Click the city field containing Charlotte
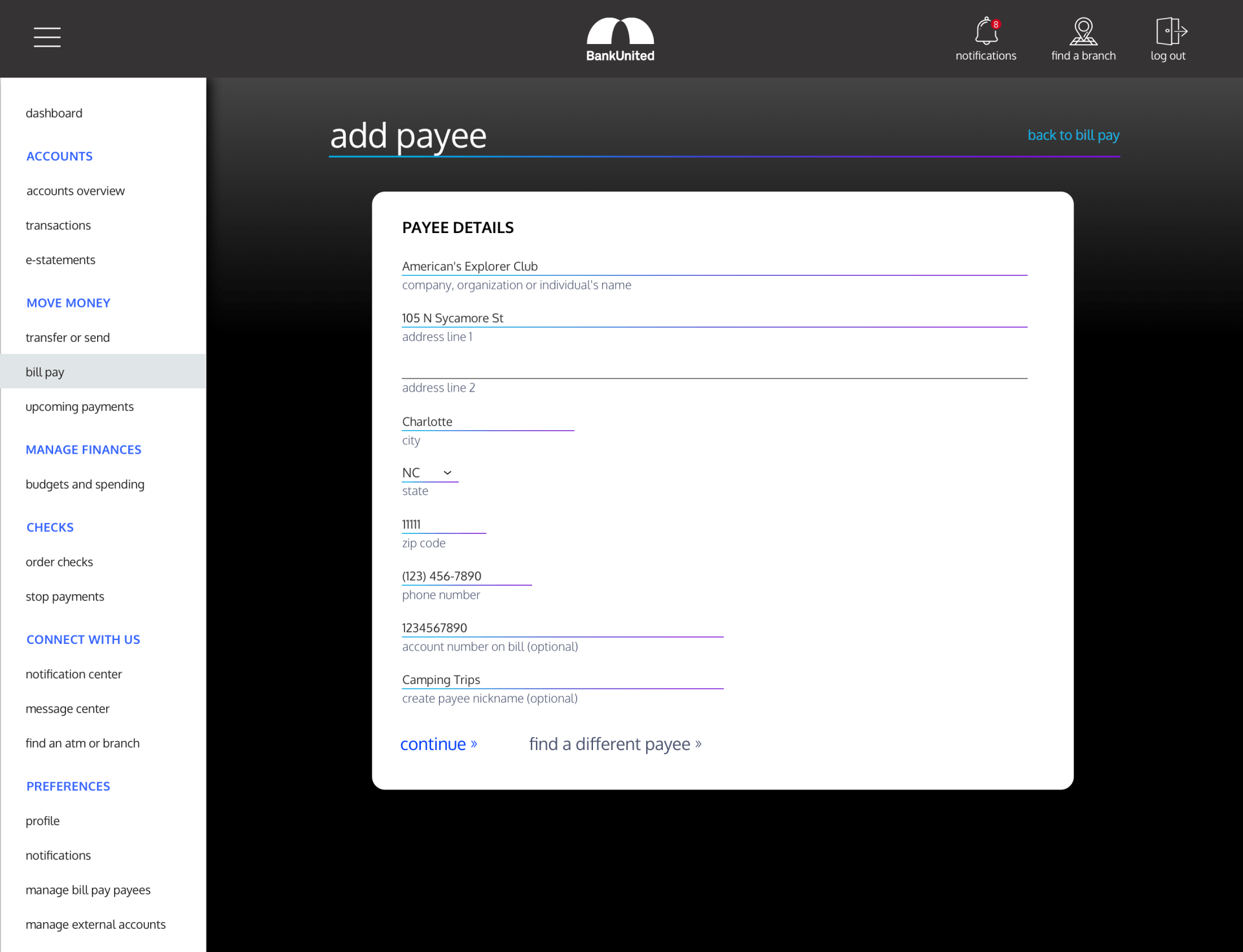The height and width of the screenshot is (952, 1243). coord(488,422)
